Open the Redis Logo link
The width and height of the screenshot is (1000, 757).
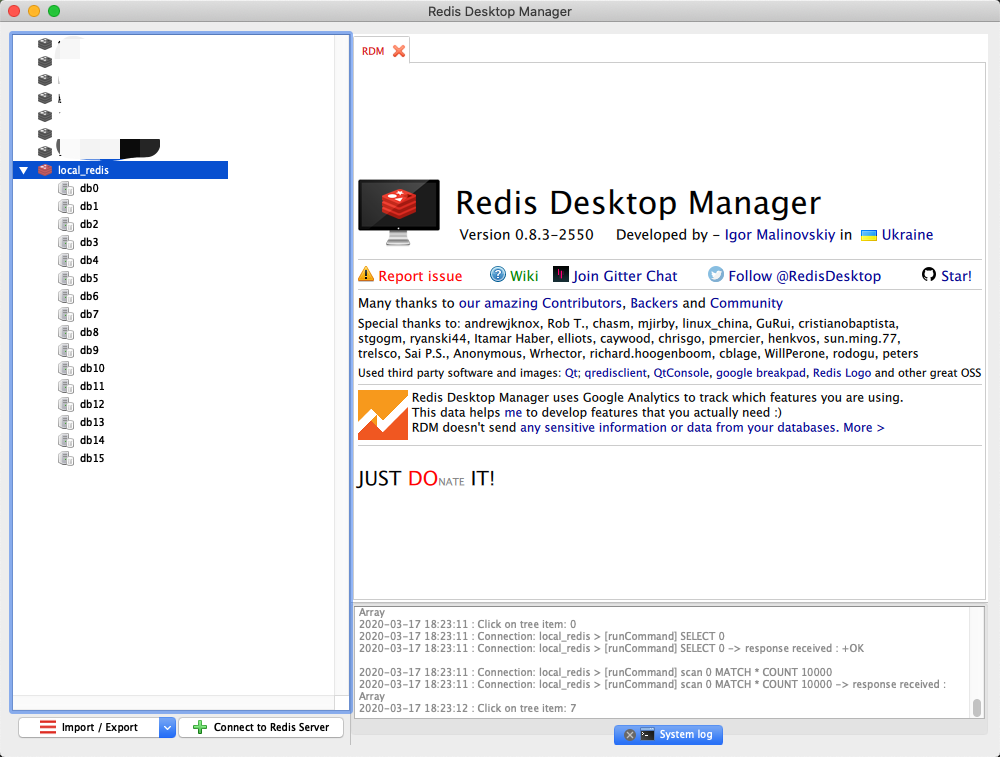coord(841,373)
